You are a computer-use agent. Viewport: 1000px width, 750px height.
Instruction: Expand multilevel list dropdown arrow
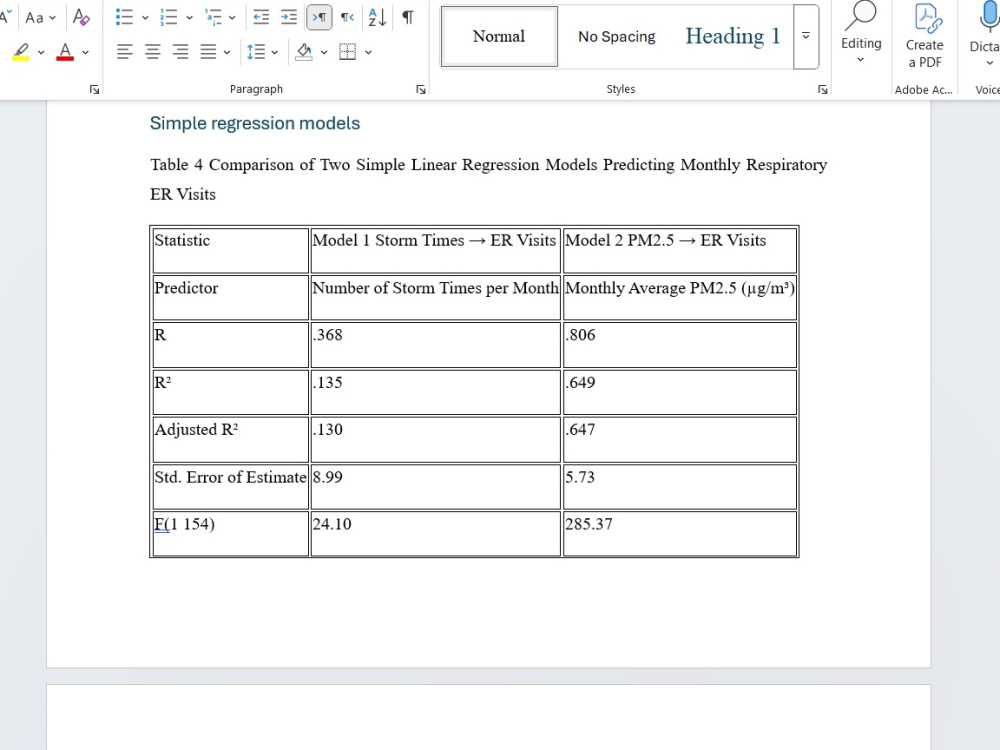(x=232, y=18)
